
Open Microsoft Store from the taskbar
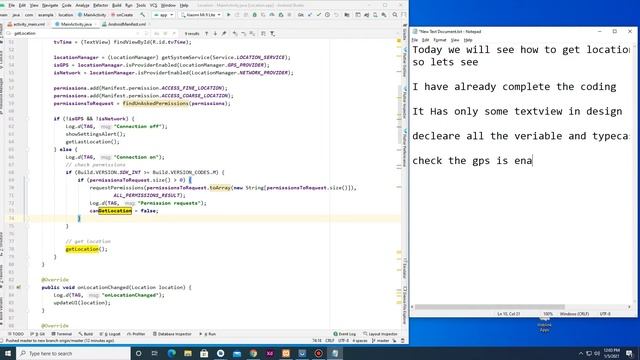click(204, 353)
